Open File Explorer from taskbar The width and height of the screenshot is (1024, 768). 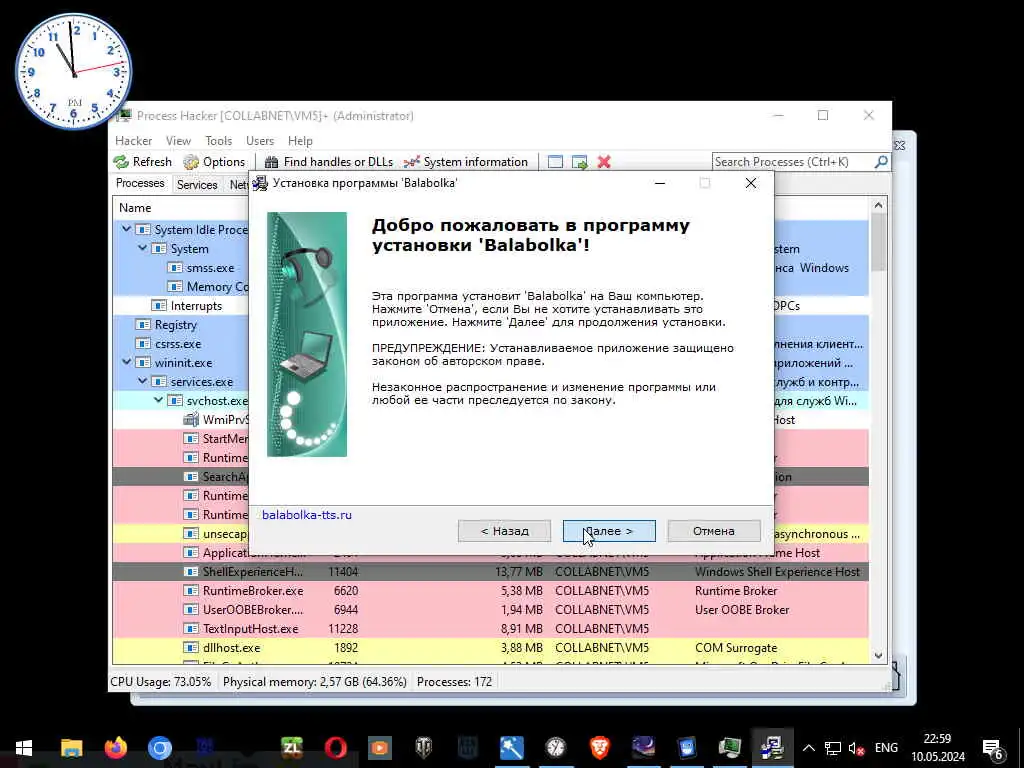[x=71, y=748]
